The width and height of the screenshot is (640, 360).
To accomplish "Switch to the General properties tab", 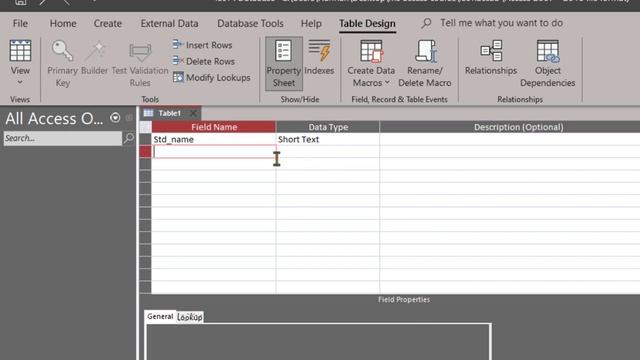I will point(160,316).
